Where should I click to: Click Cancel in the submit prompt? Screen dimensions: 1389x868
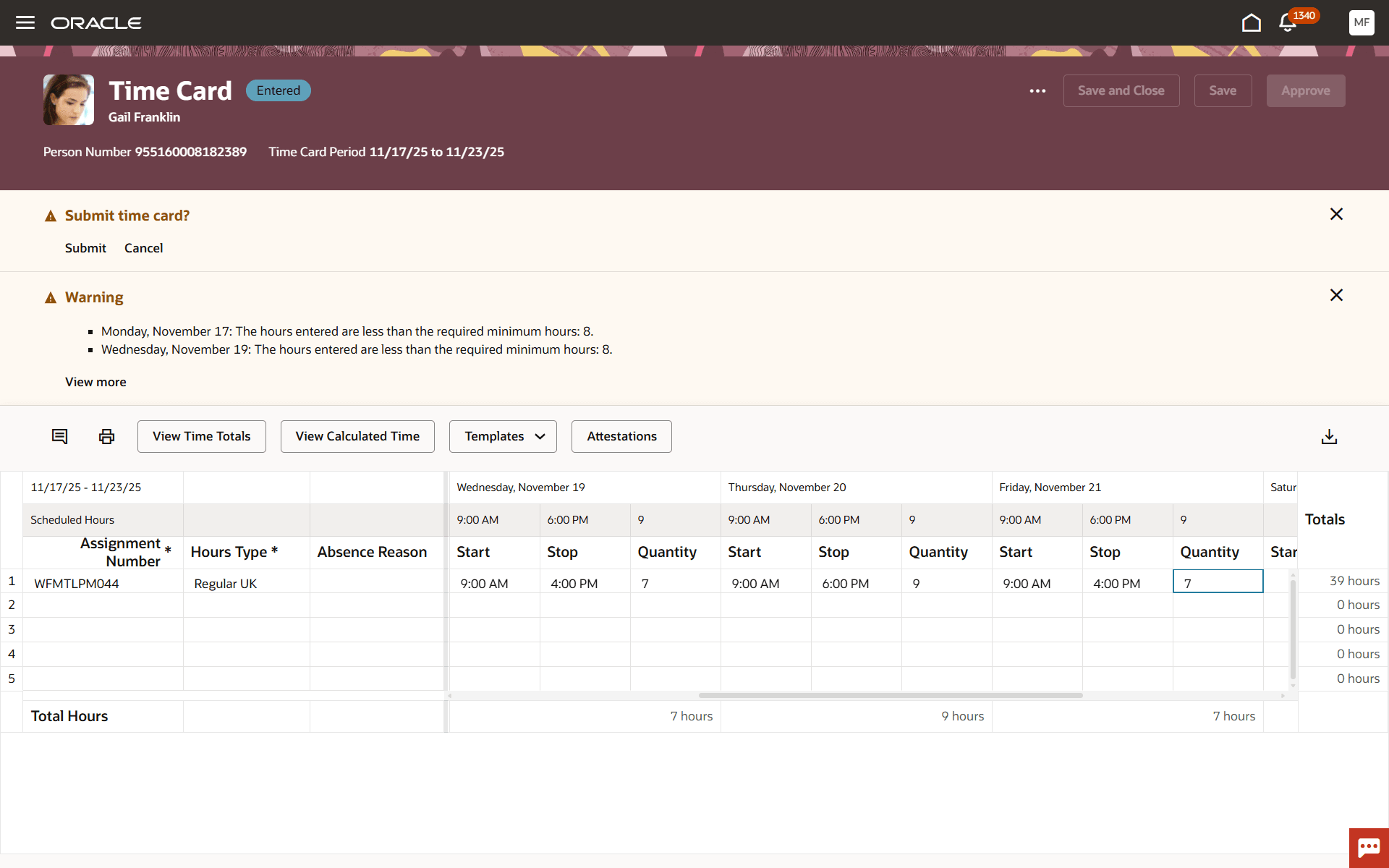tap(143, 248)
